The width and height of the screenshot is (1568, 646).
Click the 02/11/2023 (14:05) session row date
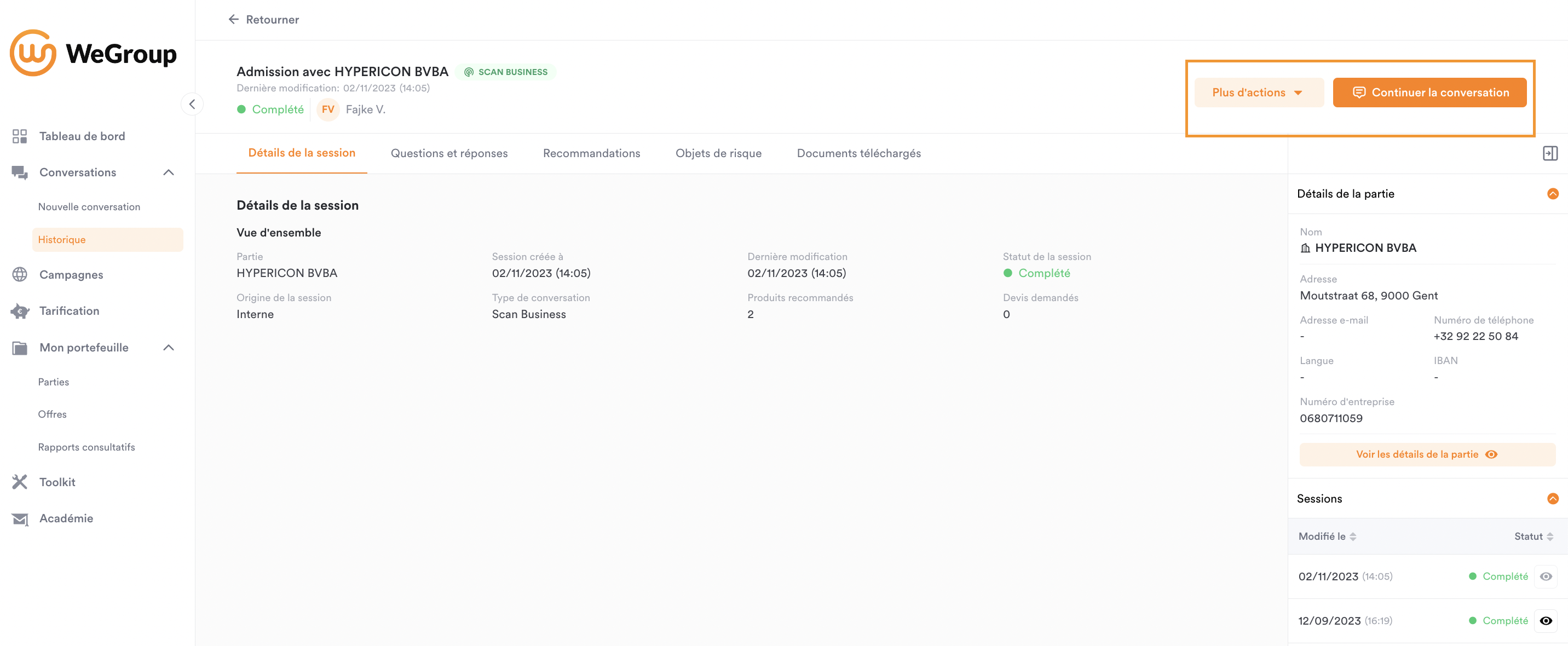tap(1345, 576)
